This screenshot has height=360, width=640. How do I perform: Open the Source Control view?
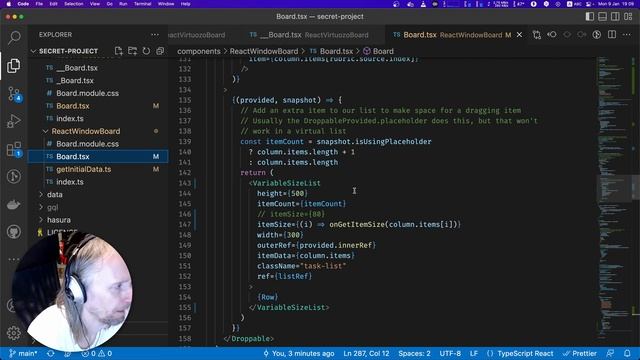click(x=14, y=94)
